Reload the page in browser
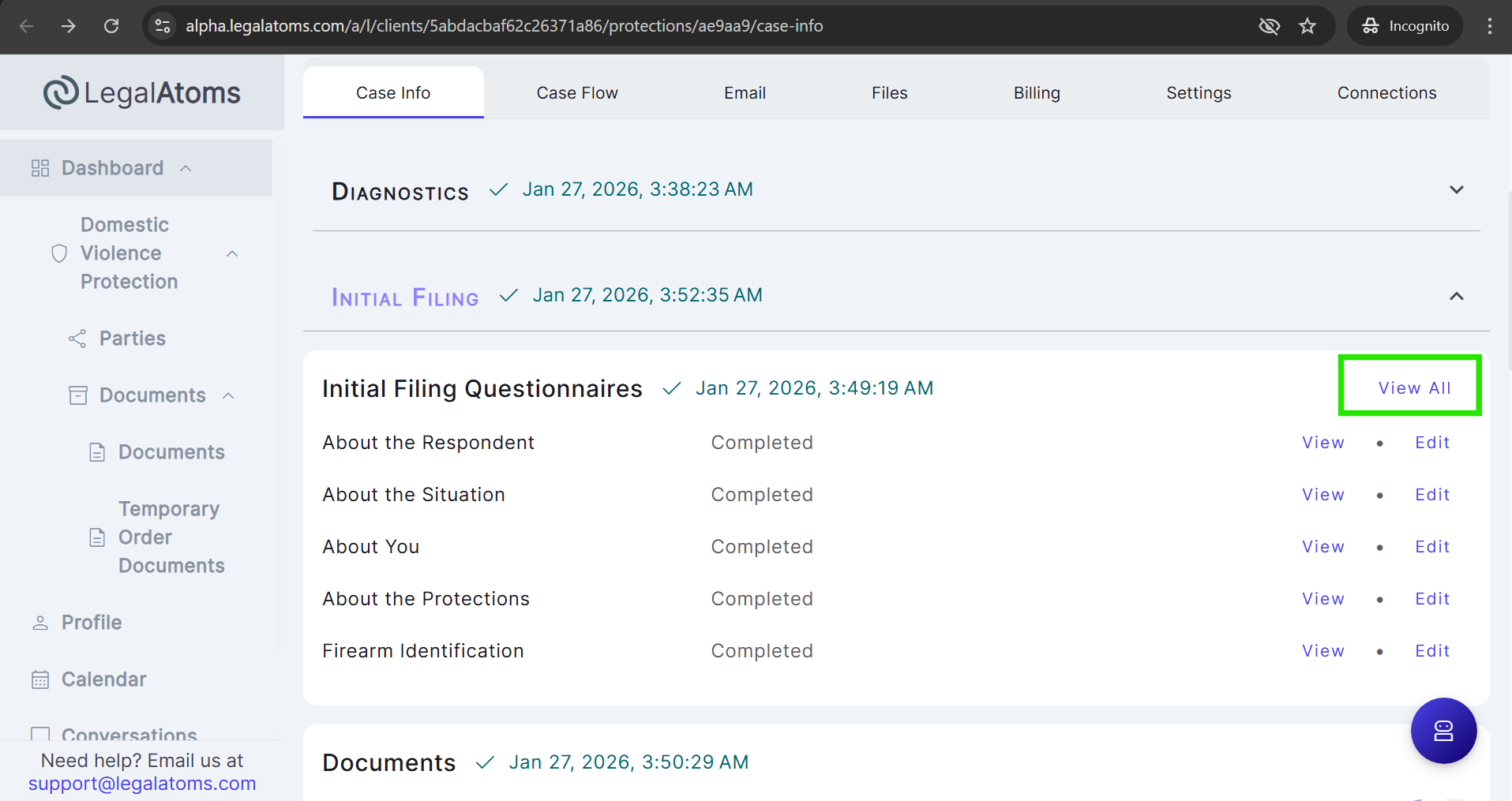This screenshot has height=801, width=1512. [x=111, y=26]
